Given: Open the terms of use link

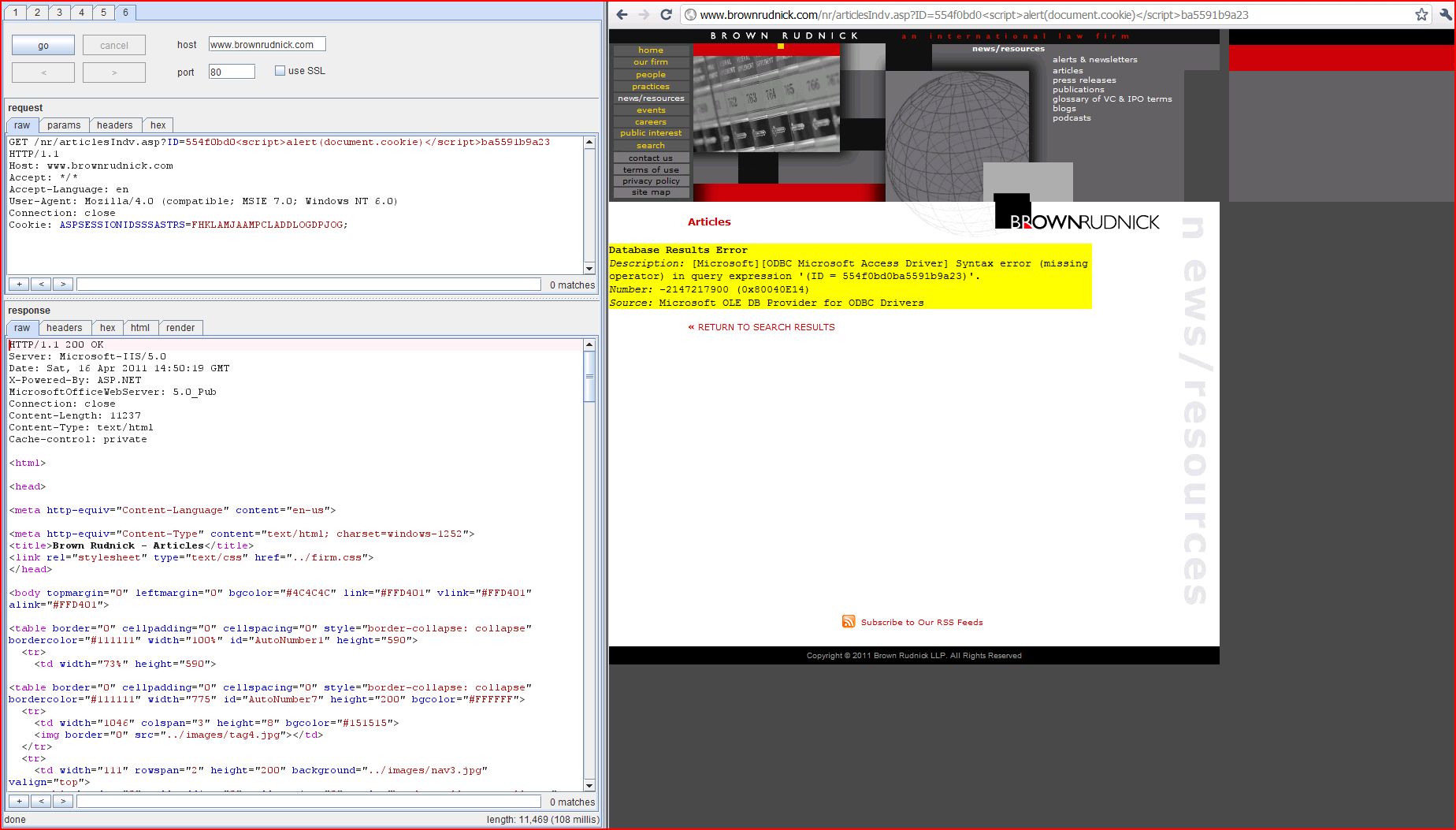Looking at the screenshot, I should [x=651, y=169].
